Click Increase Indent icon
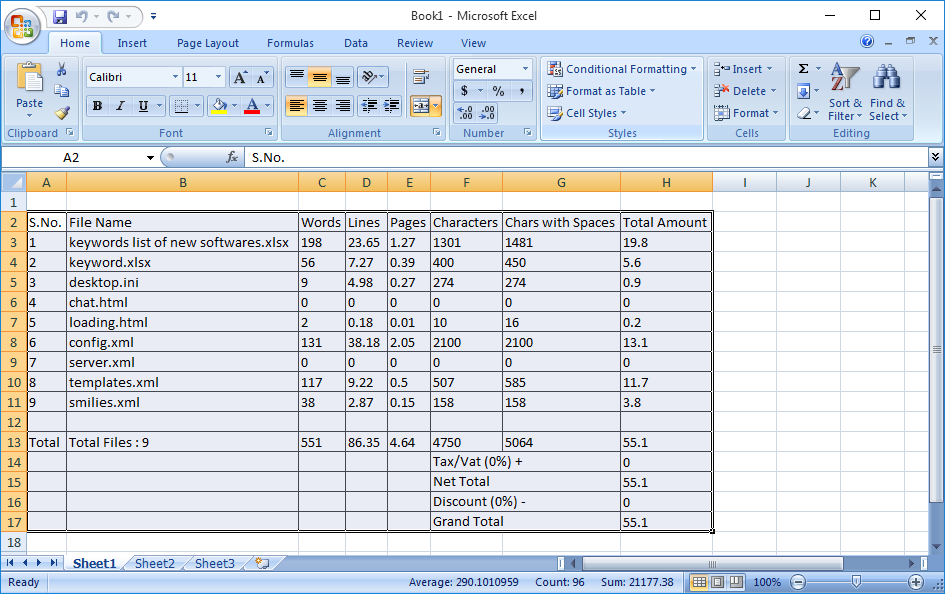 pyautogui.click(x=391, y=106)
